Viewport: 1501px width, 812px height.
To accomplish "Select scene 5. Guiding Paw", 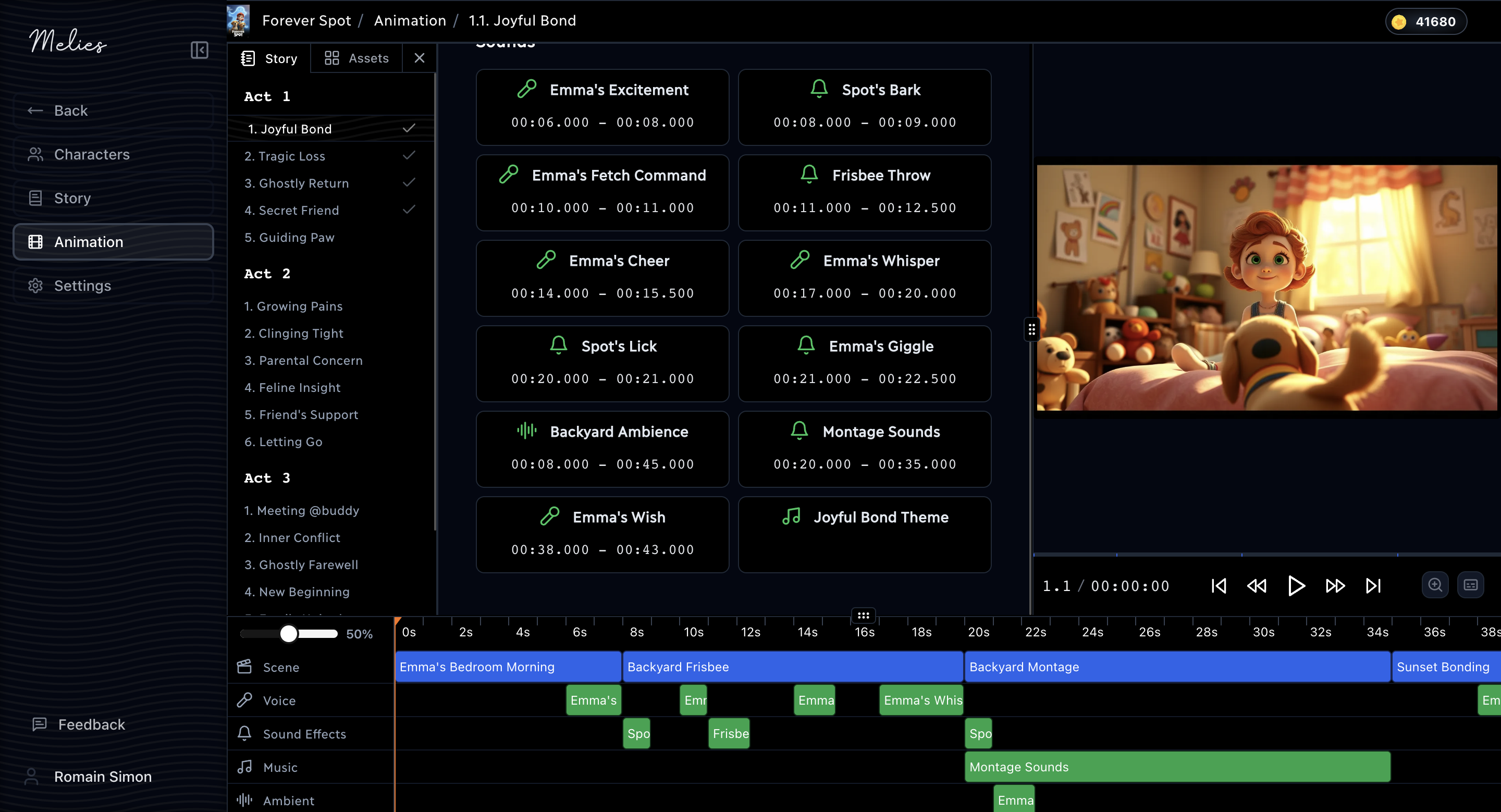I will coord(331,237).
